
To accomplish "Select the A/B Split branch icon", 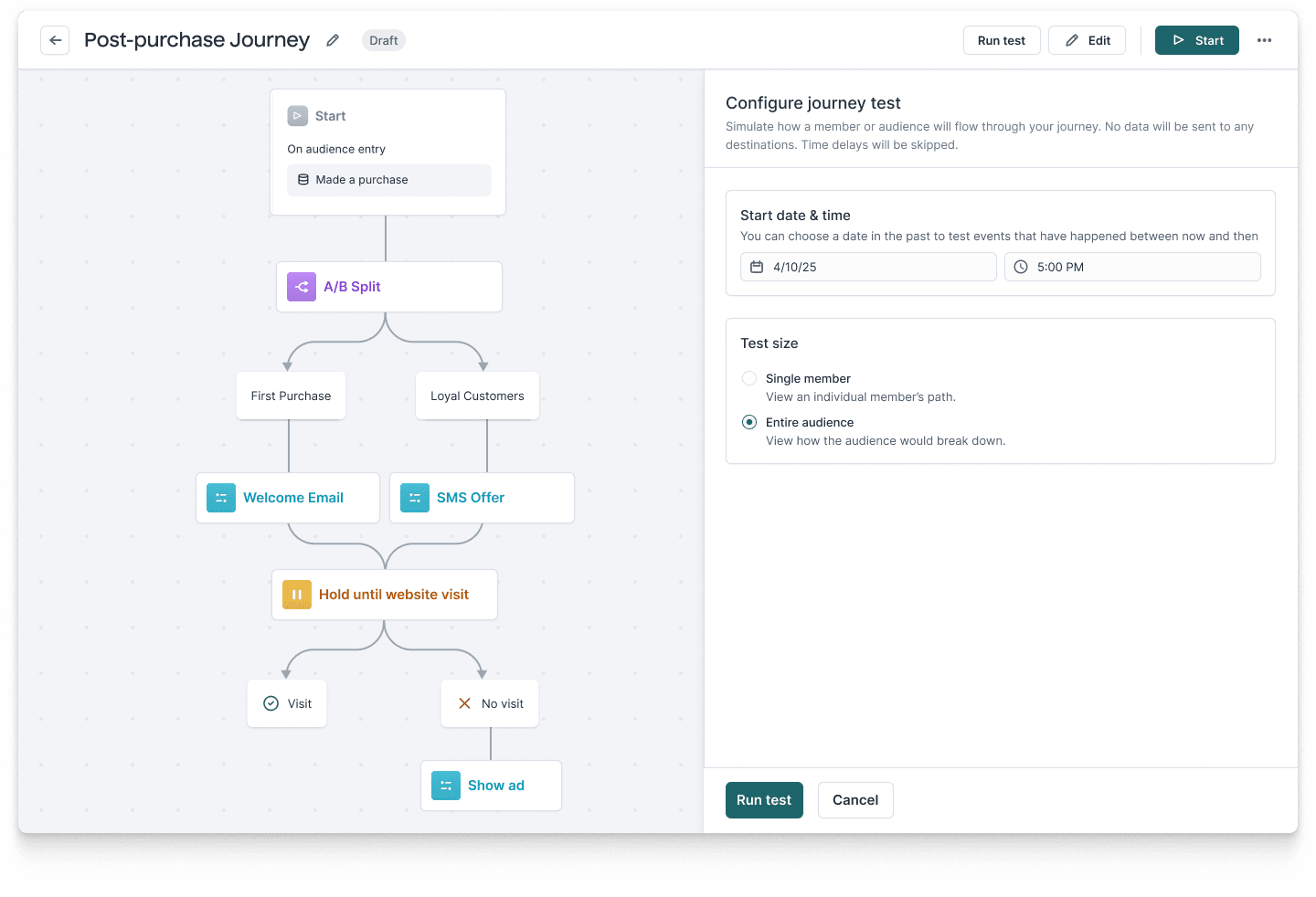I will click(x=301, y=286).
